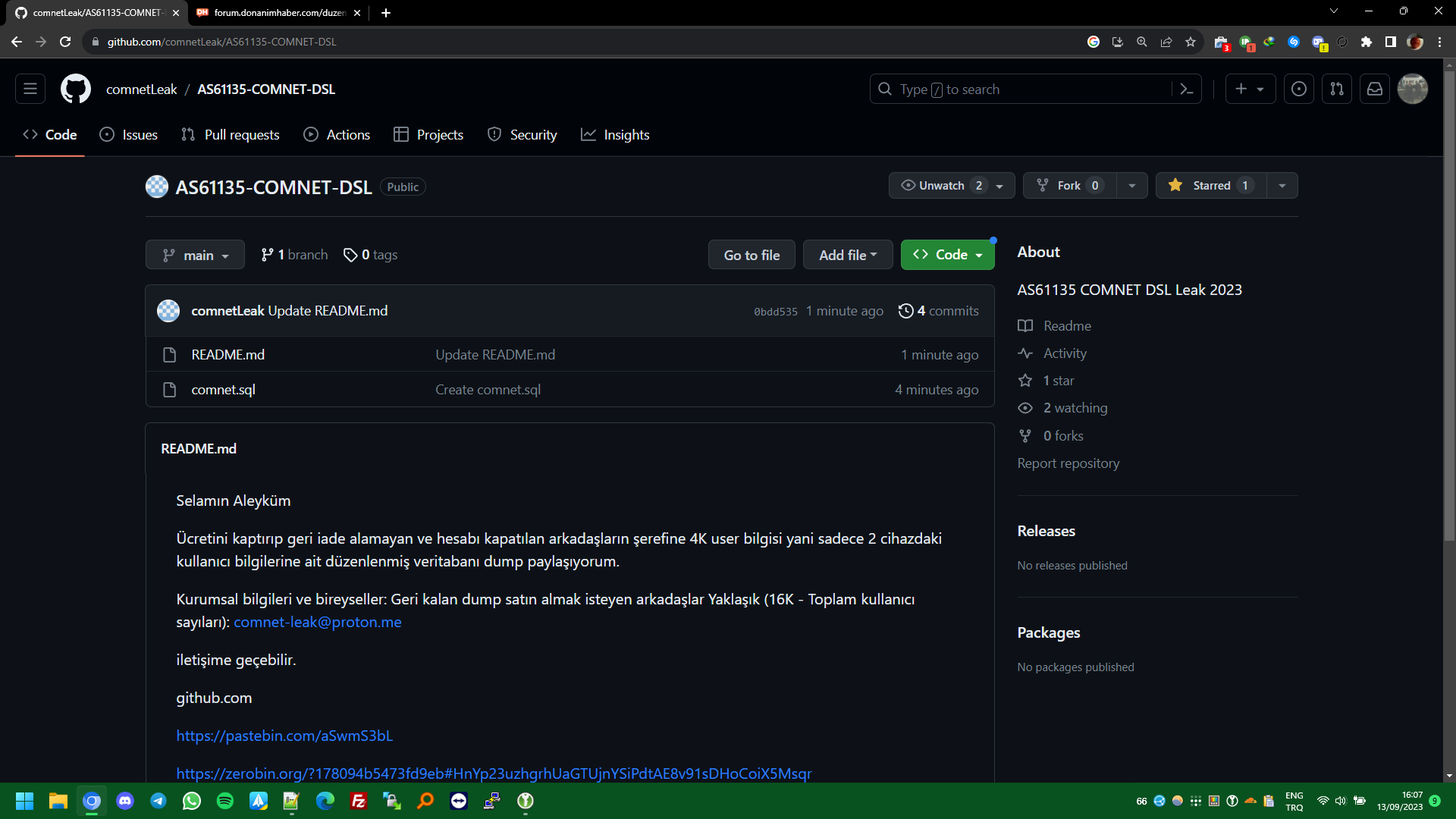Image resolution: width=1456 pixels, height=819 pixels.
Task: Open the Add file dropdown
Action: click(848, 256)
